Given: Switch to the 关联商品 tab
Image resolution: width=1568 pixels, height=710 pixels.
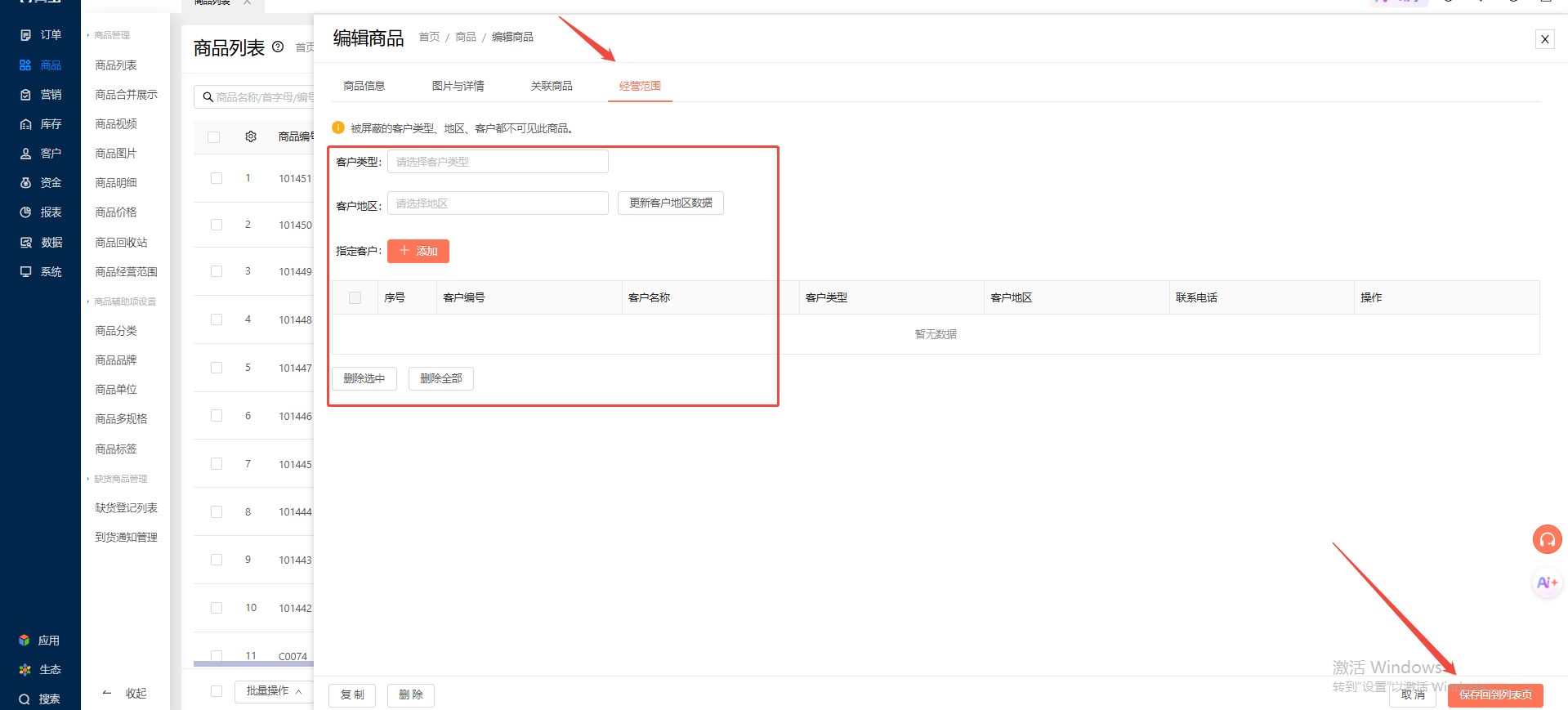Looking at the screenshot, I should [x=552, y=86].
